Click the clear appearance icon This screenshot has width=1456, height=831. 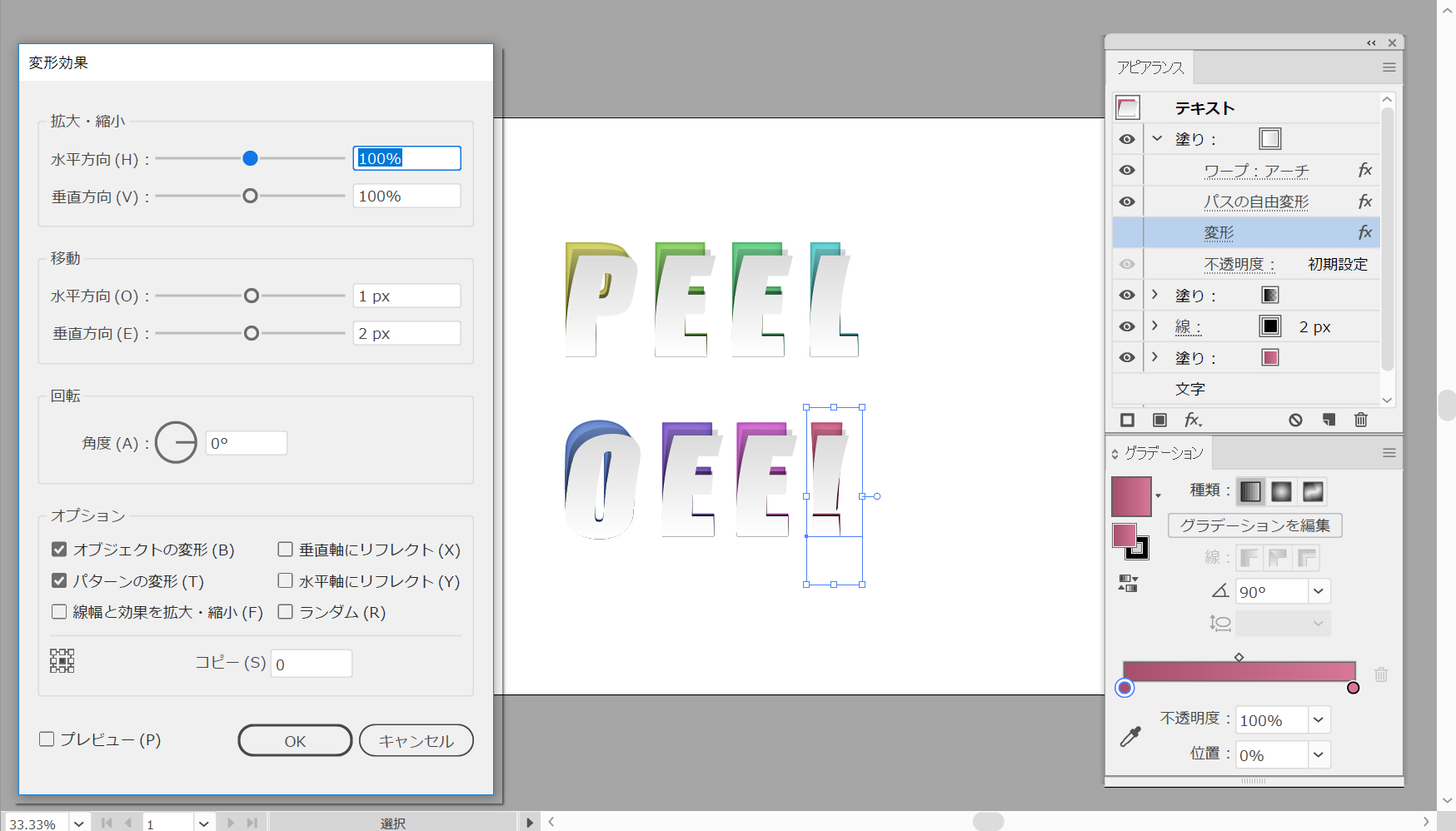pos(1295,420)
